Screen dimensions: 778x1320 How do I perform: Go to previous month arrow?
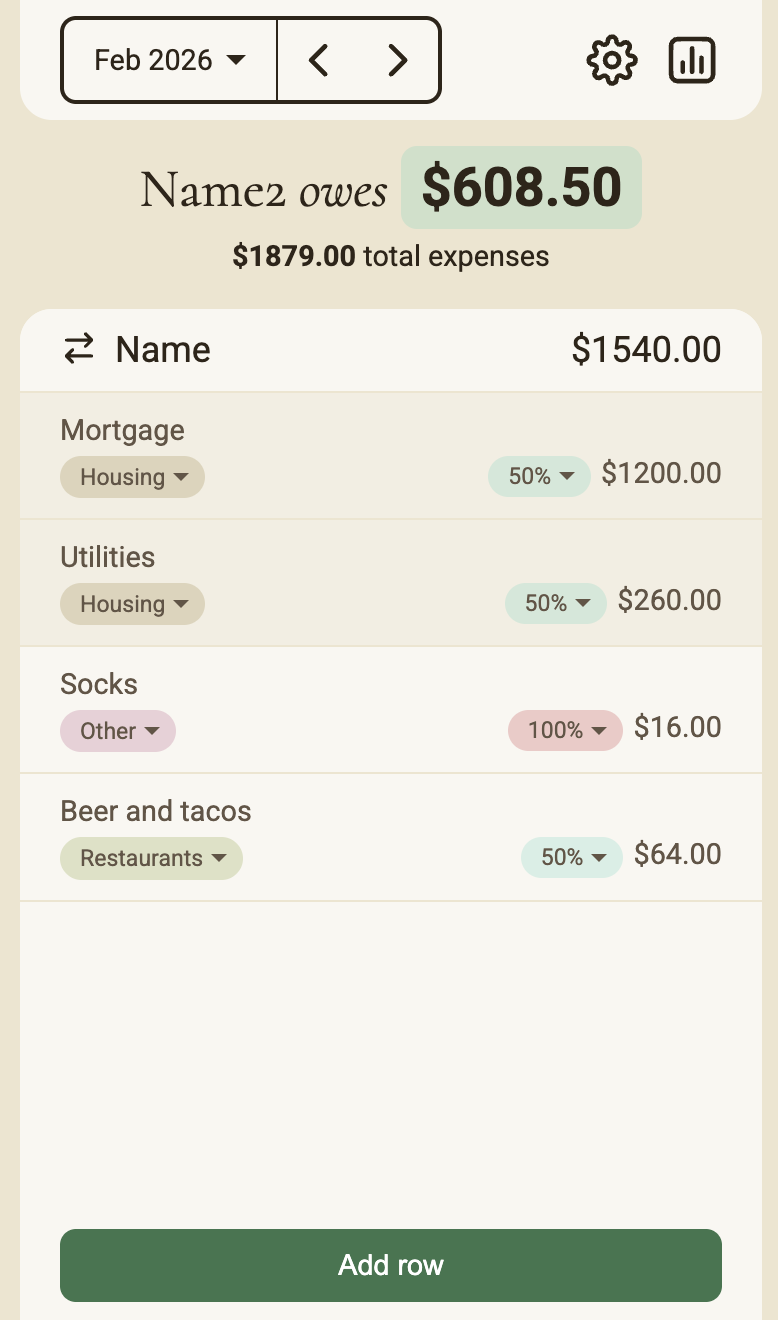coord(319,61)
